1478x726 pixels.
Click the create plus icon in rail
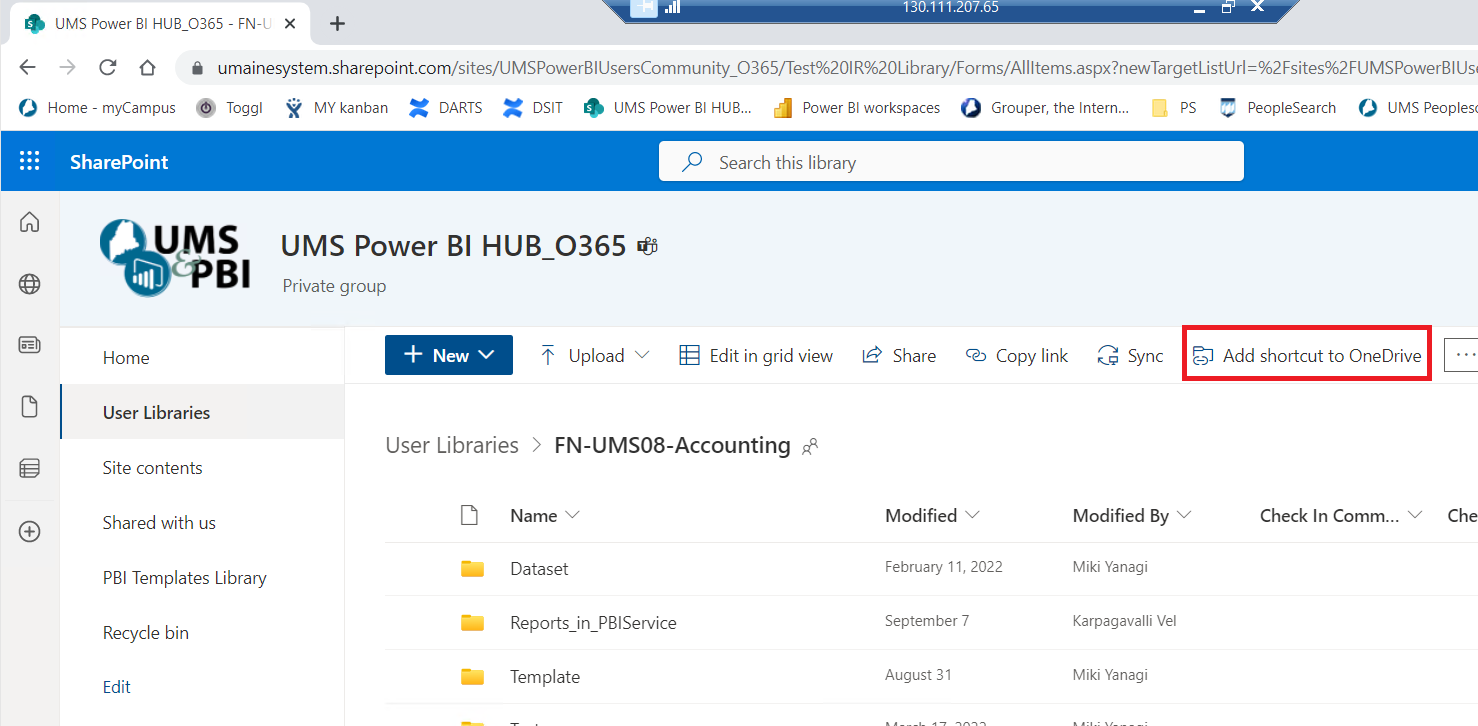pos(30,532)
